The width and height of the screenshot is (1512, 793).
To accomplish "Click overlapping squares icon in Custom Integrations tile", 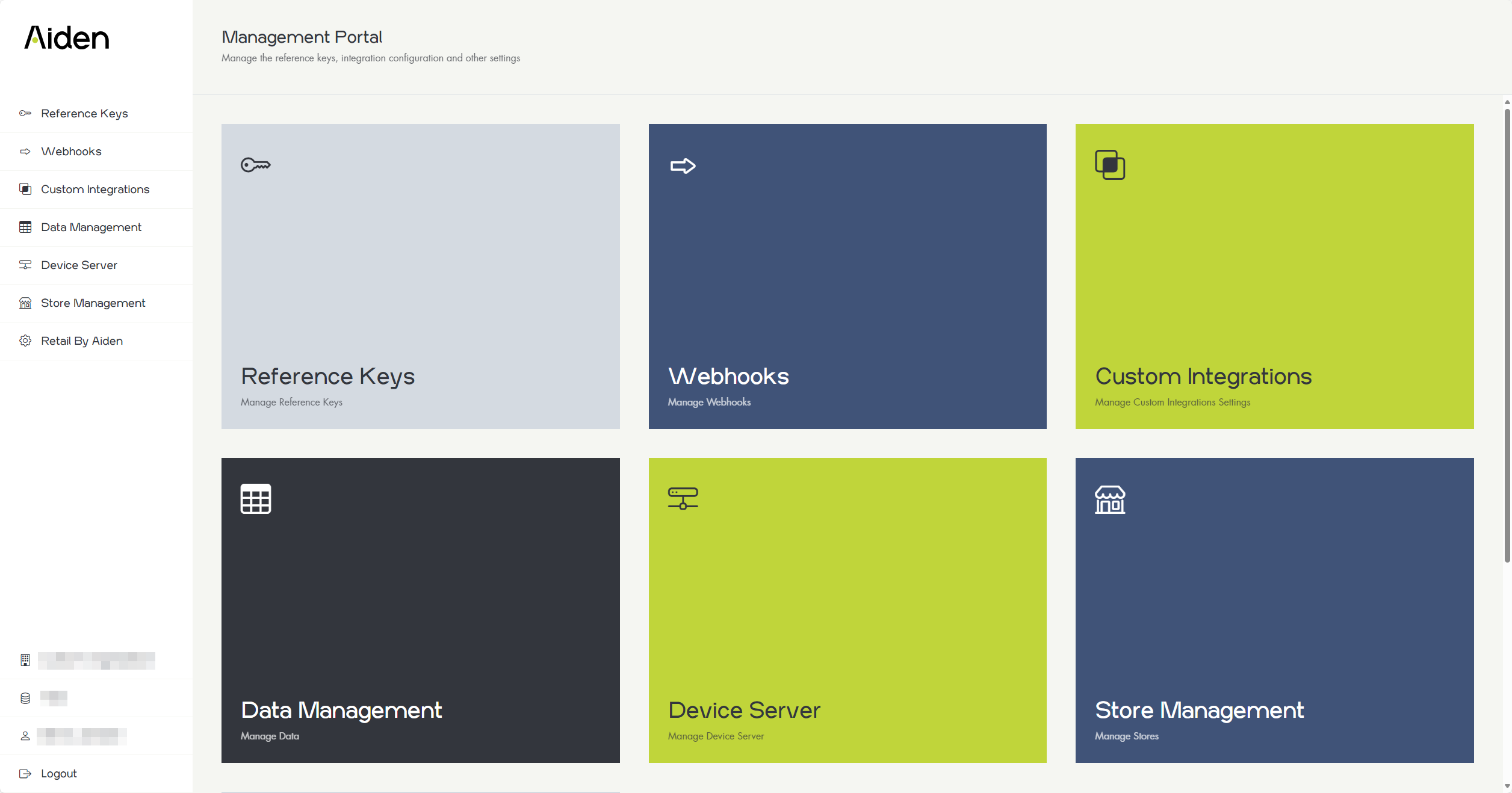I will click(1110, 165).
